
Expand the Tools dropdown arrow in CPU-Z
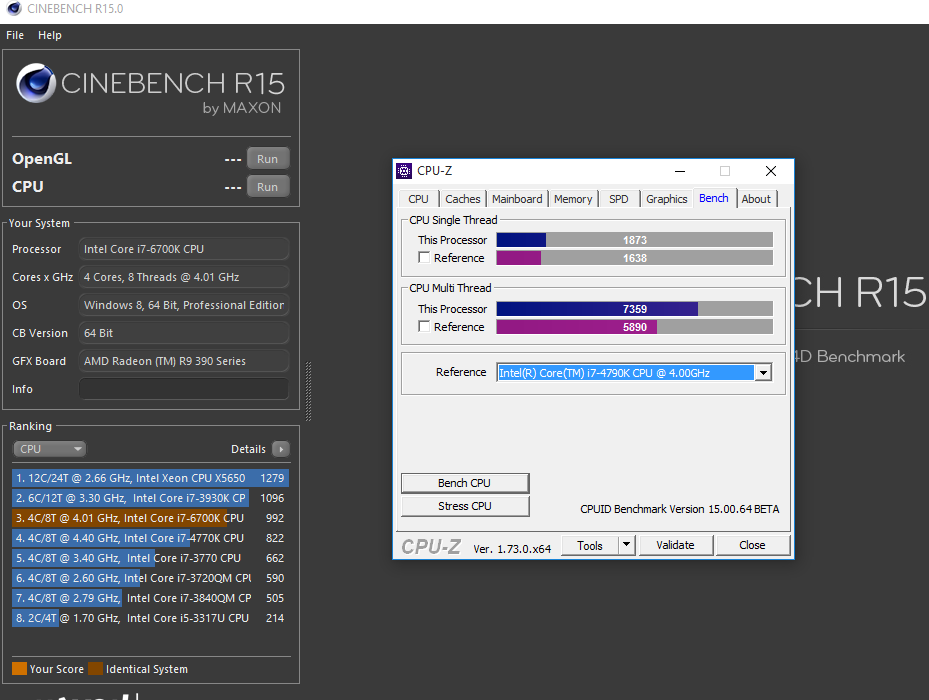click(x=626, y=545)
